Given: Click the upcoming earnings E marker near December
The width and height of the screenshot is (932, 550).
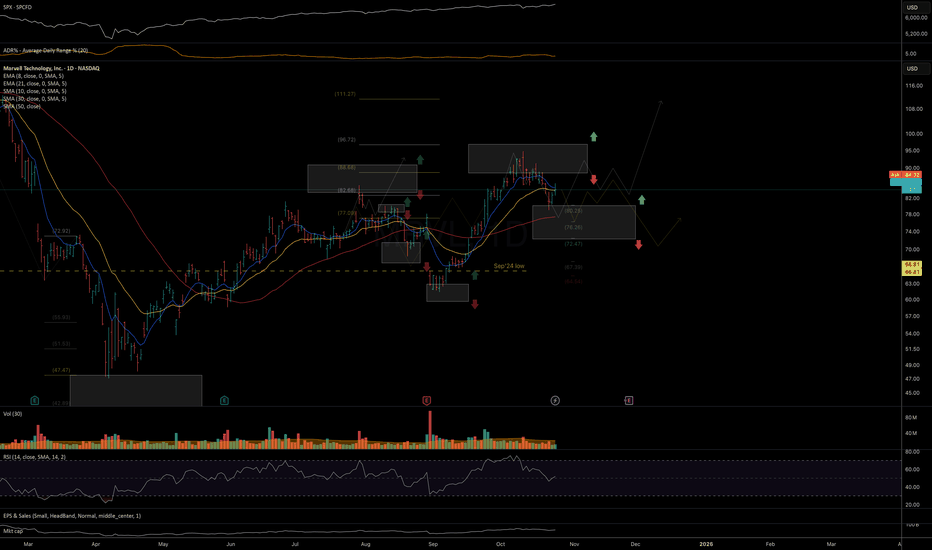Looking at the screenshot, I should click(629, 400).
